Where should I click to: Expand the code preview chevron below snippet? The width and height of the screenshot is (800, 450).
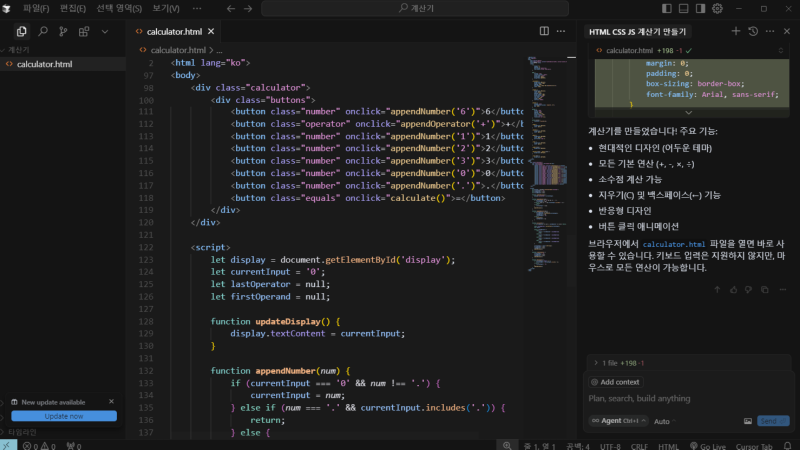[x=689, y=113]
